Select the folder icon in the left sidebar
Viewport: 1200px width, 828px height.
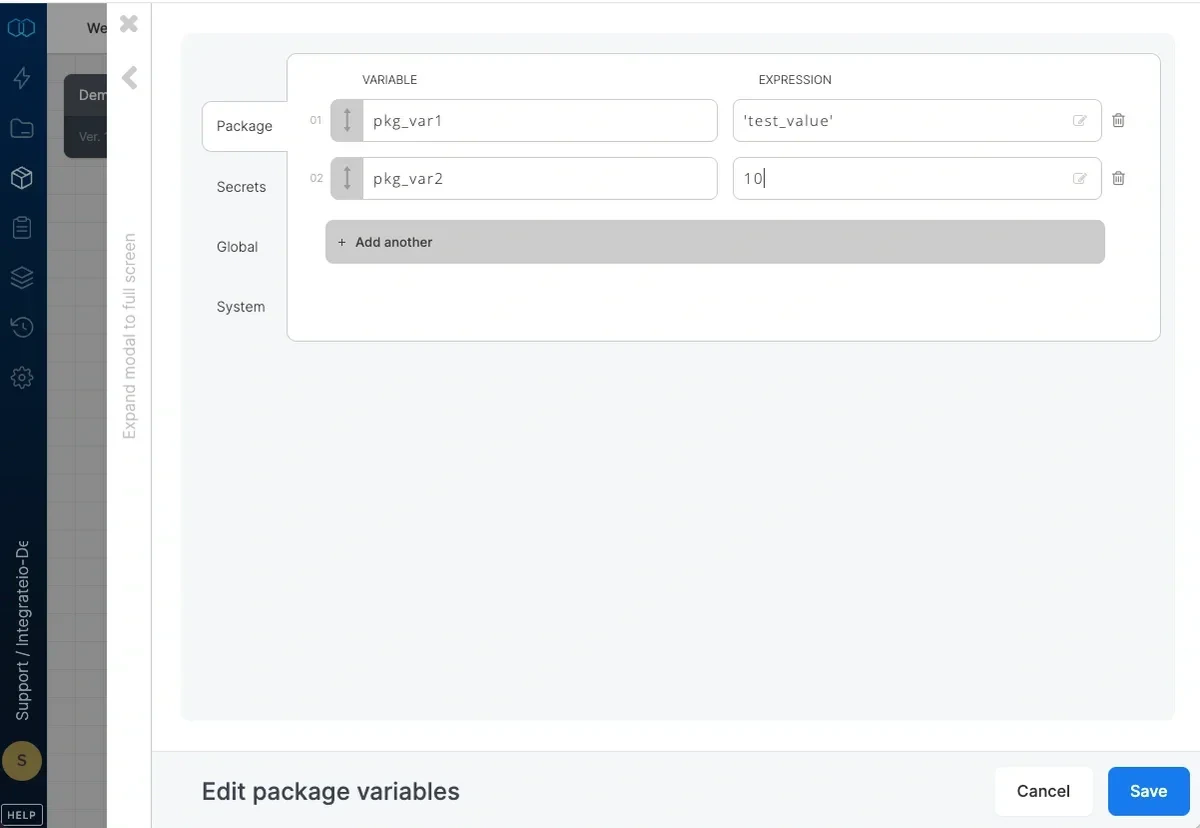tap(22, 127)
